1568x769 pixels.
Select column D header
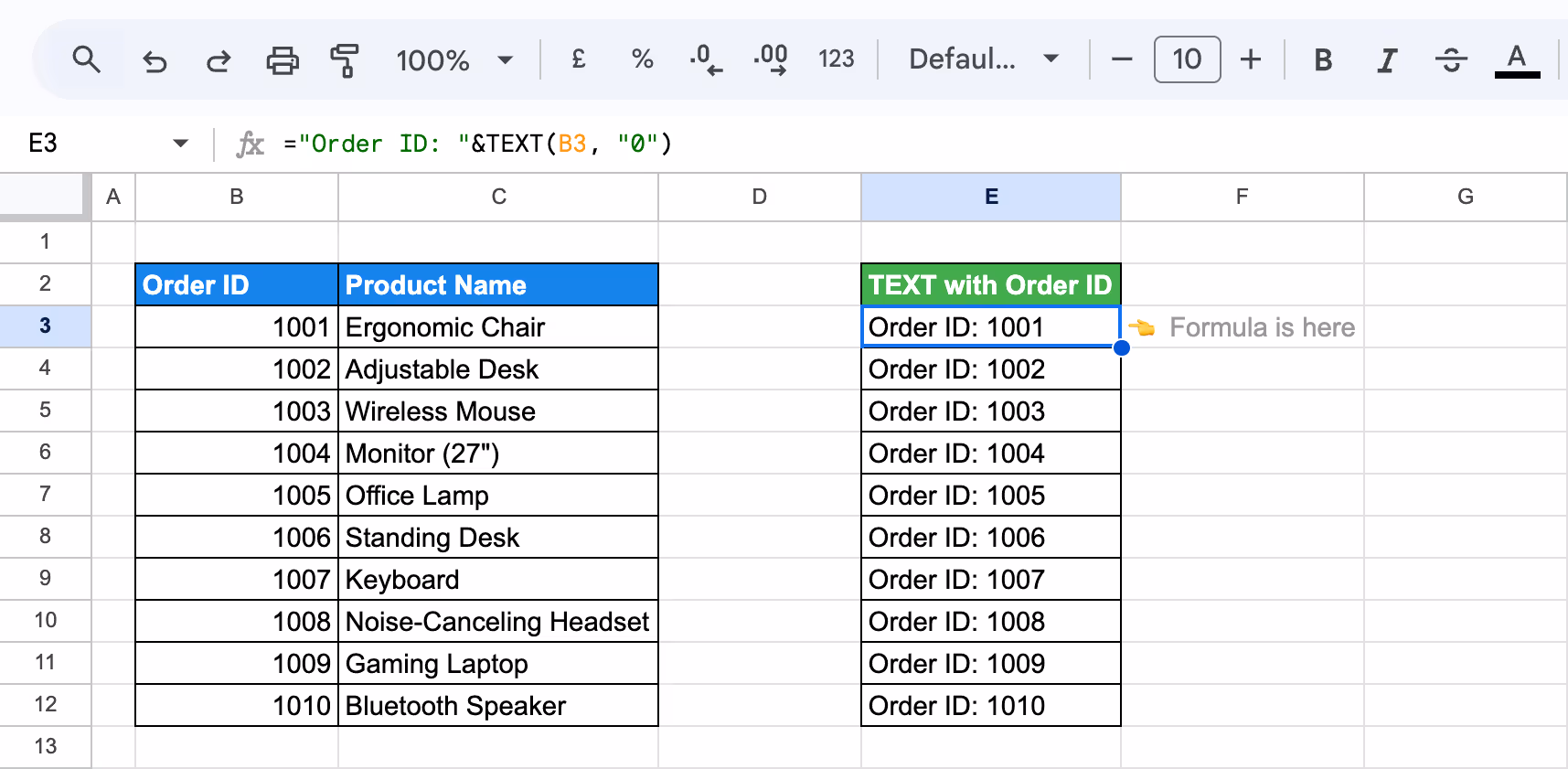click(760, 197)
